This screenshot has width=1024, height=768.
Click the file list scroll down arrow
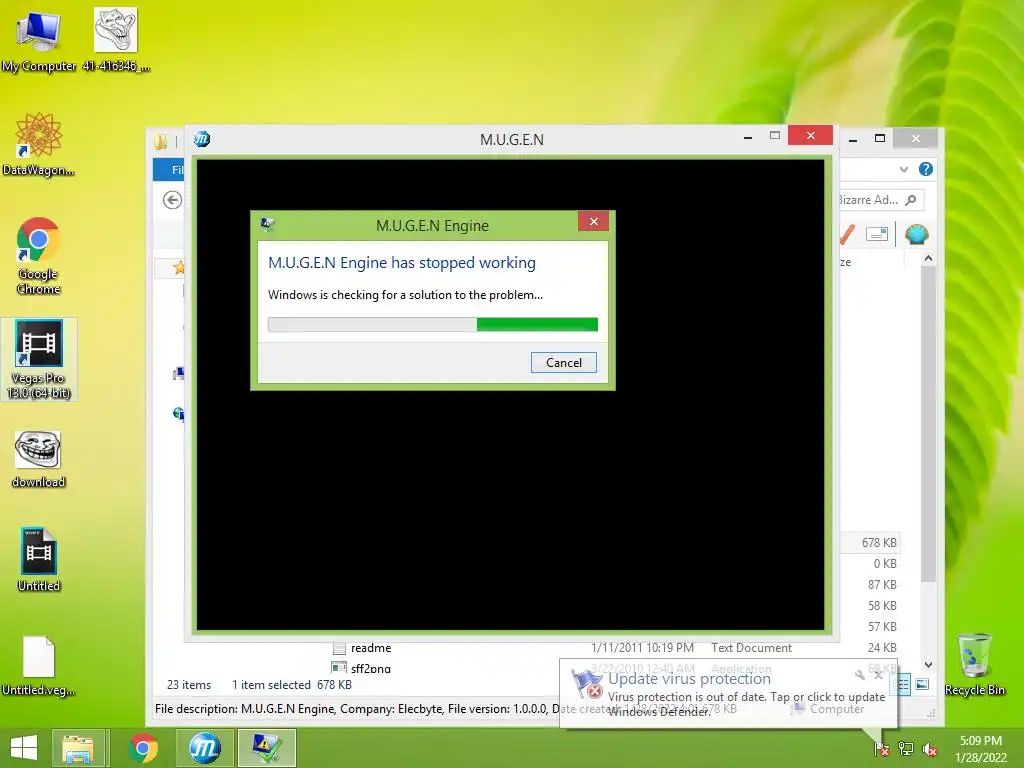coord(928,665)
